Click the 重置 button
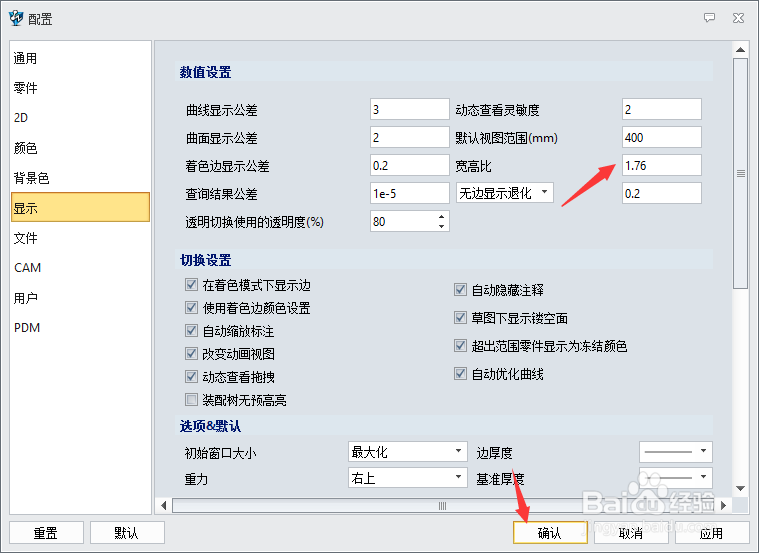The width and height of the screenshot is (759, 553). pos(46,533)
